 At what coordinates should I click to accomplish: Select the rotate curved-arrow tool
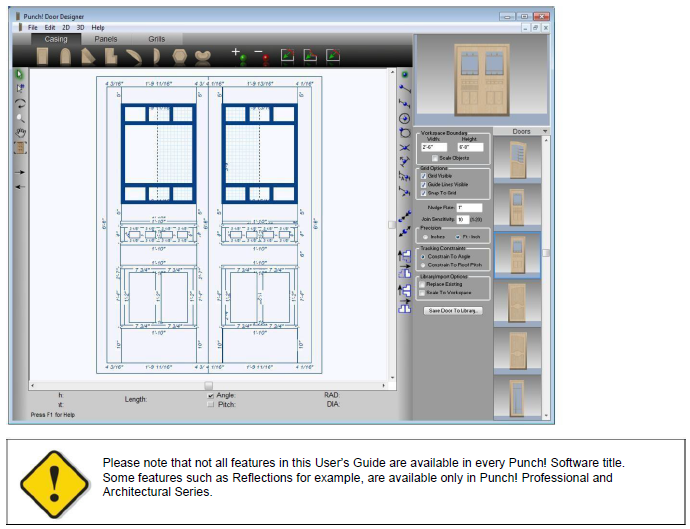[x=20, y=103]
